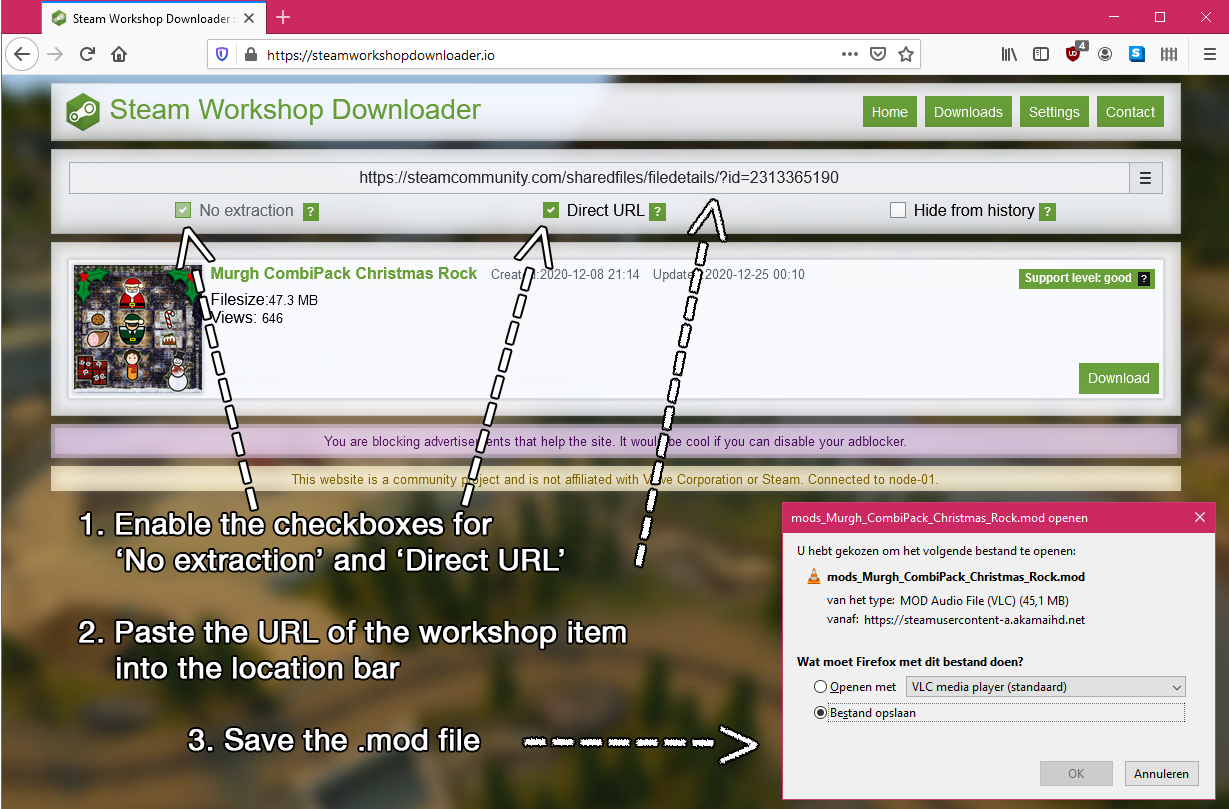This screenshot has width=1229, height=809.
Task: Open Firefox Library icon in toolbar
Action: click(1009, 55)
